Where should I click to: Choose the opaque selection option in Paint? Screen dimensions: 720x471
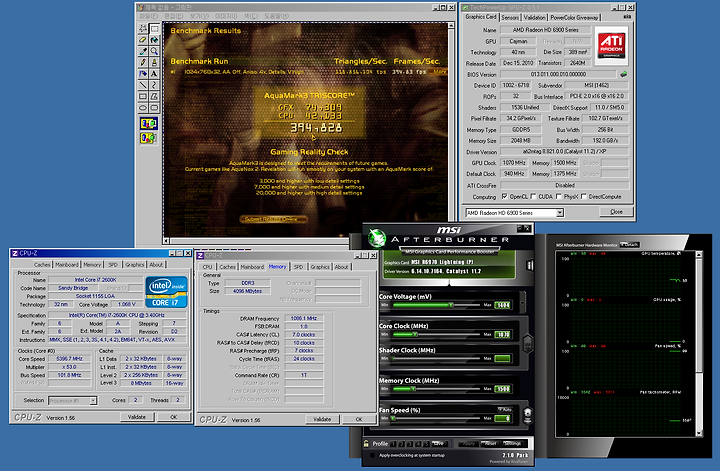coord(148,123)
